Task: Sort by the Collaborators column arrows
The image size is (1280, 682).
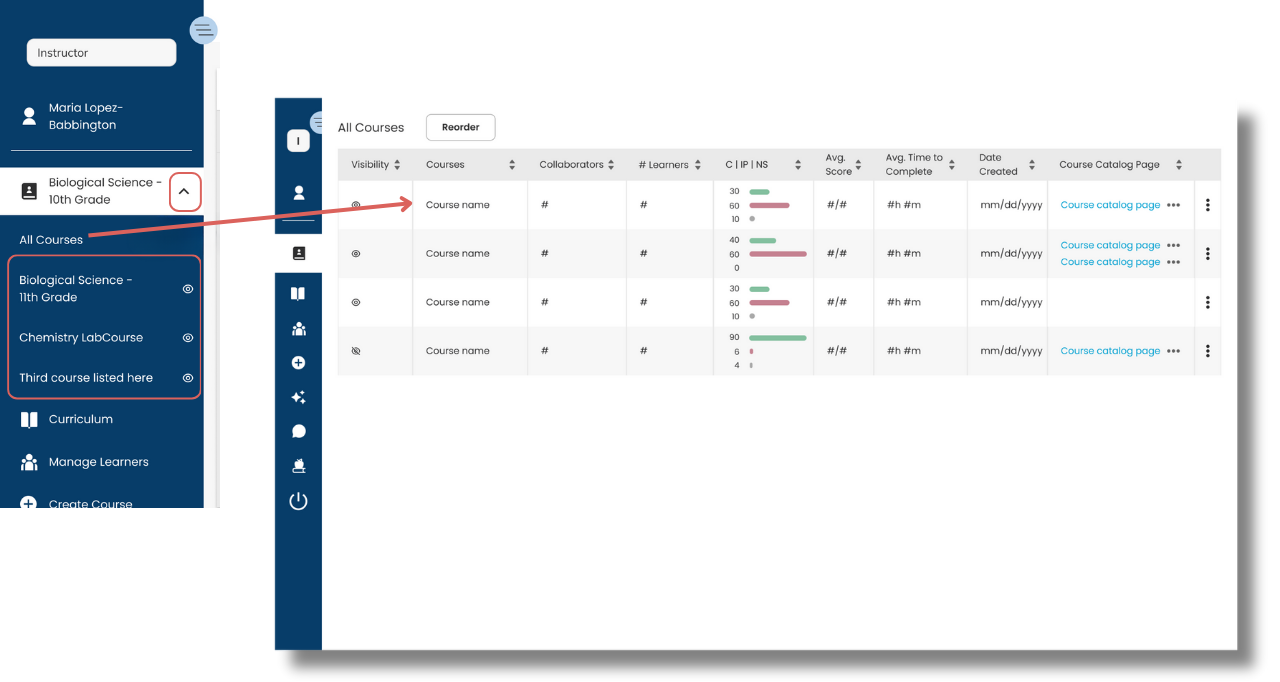Action: (611, 165)
